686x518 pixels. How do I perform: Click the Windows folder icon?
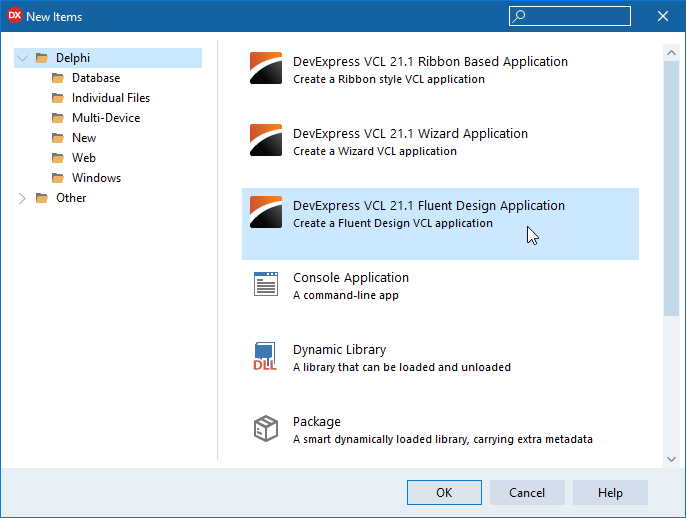click(x=58, y=178)
